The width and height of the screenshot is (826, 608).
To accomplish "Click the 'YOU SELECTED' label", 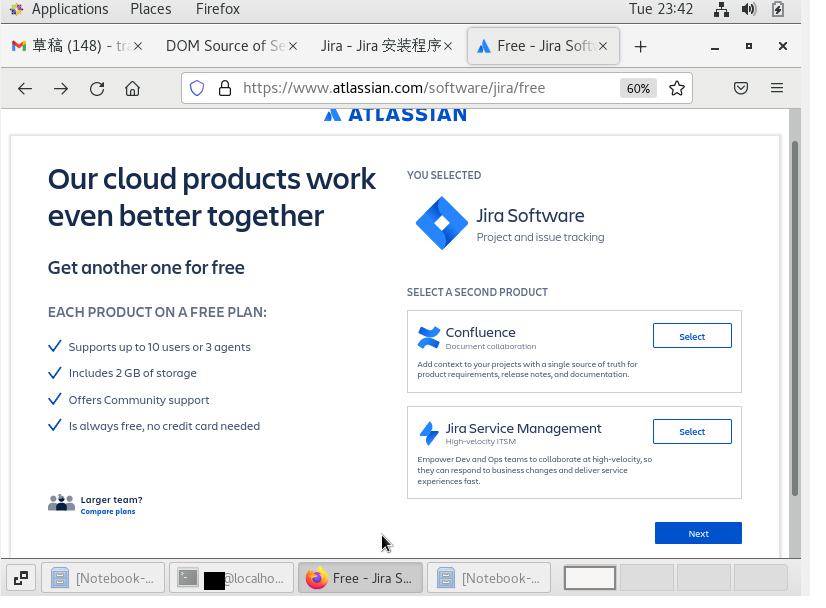I will pyautogui.click(x=444, y=175).
